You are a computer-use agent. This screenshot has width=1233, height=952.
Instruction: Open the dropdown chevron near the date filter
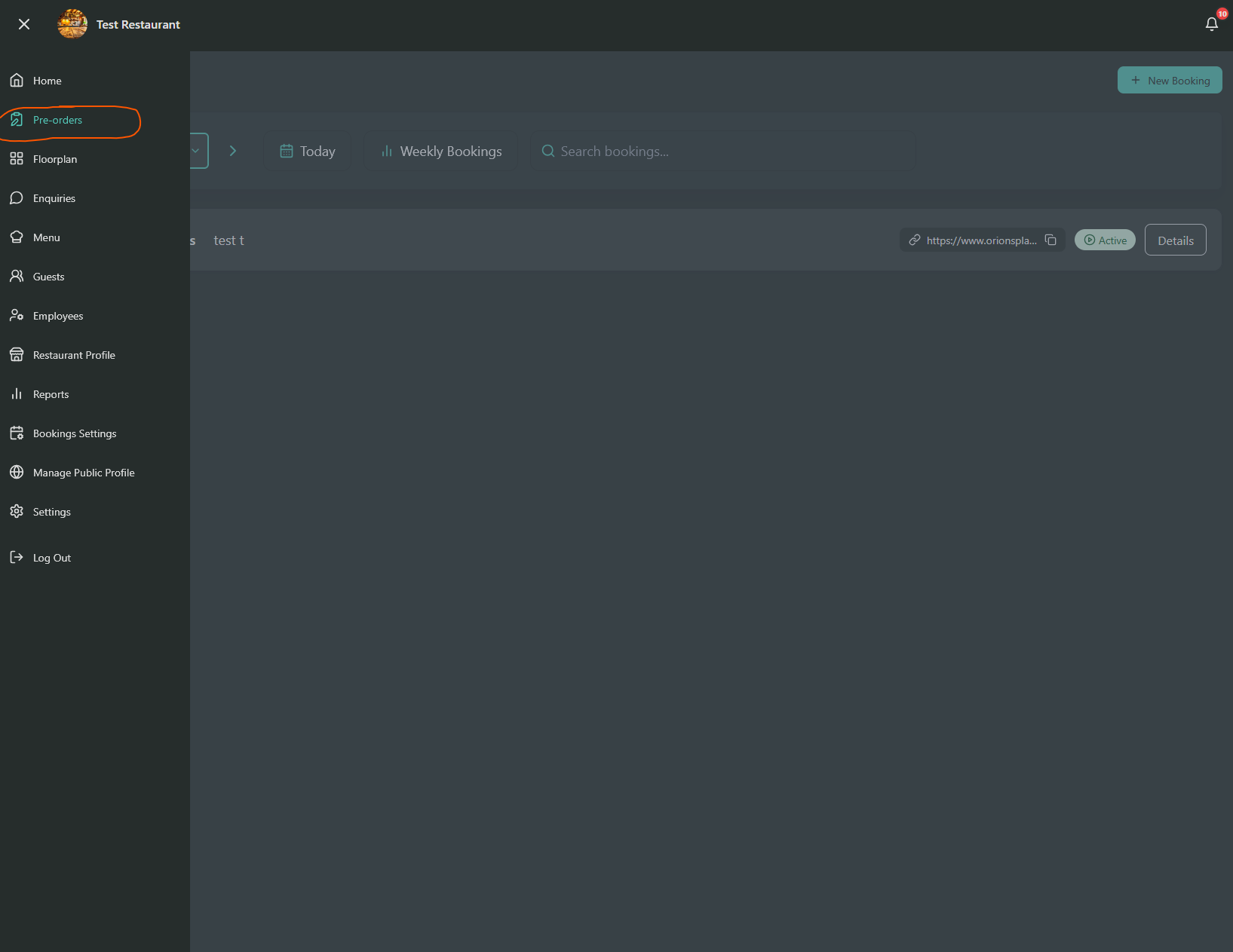196,151
